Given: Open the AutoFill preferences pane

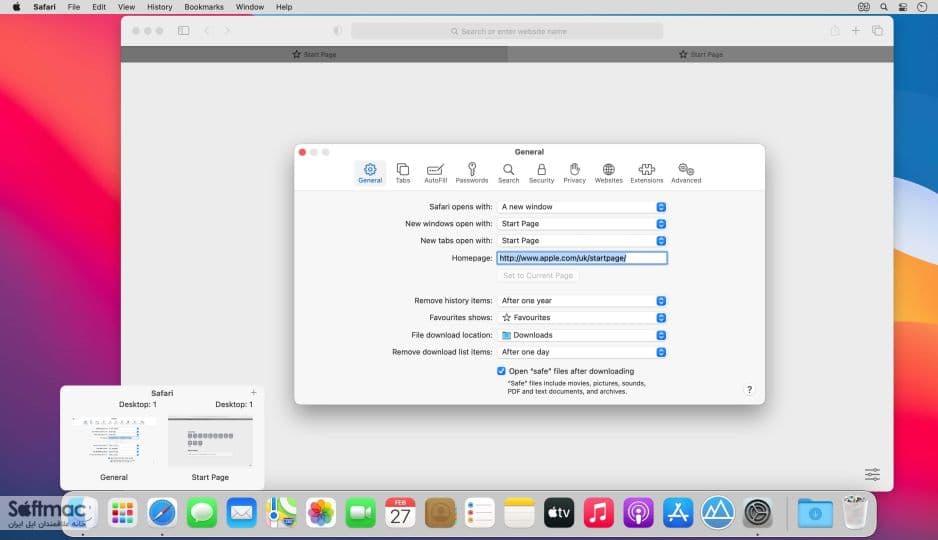Looking at the screenshot, I should (436, 173).
